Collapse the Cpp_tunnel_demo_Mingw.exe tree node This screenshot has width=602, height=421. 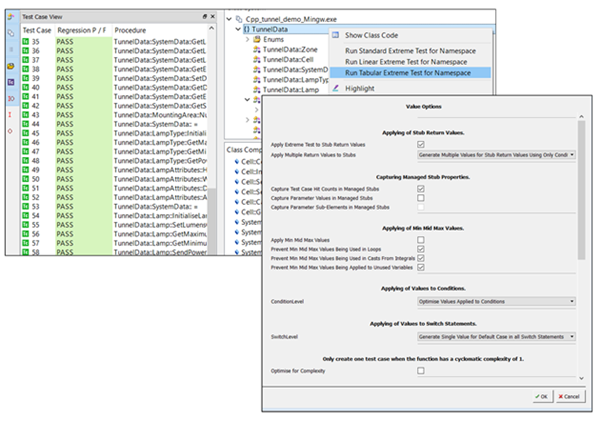pos(229,19)
